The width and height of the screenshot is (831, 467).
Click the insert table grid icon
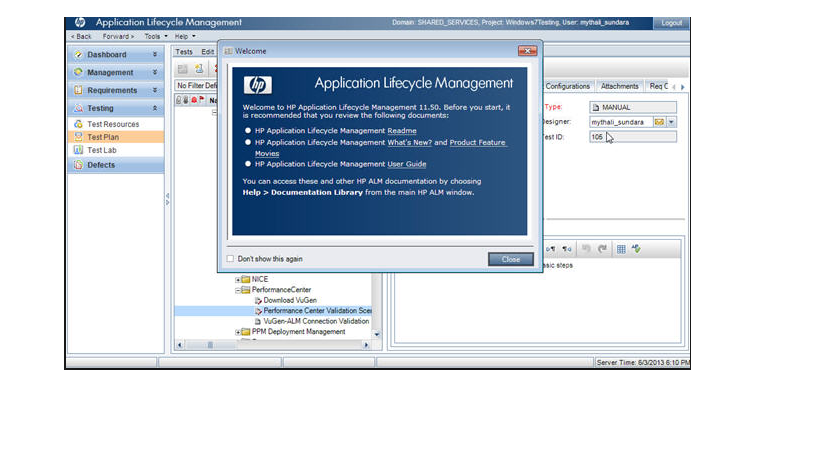[x=621, y=249]
